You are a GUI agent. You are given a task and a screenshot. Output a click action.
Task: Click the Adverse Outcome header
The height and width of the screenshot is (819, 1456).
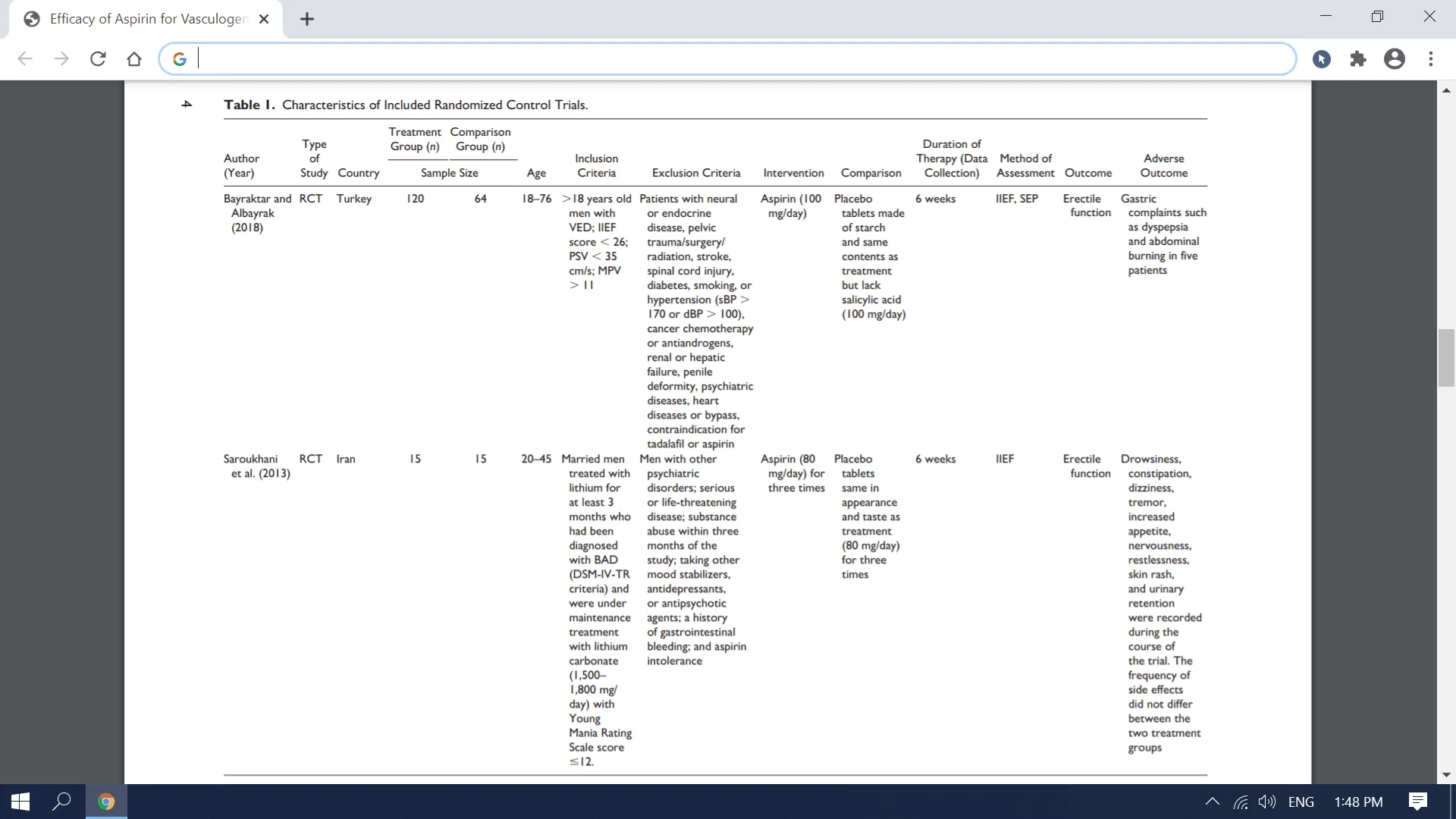click(1164, 165)
